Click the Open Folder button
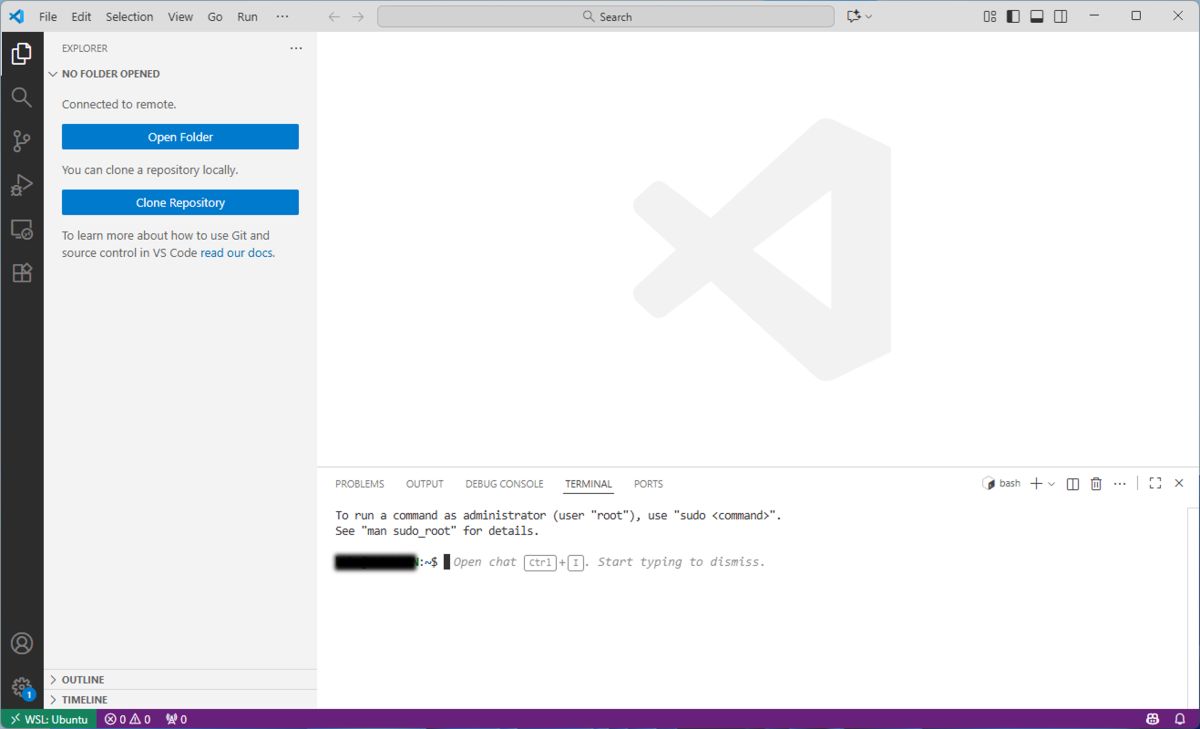1200x729 pixels. point(180,137)
